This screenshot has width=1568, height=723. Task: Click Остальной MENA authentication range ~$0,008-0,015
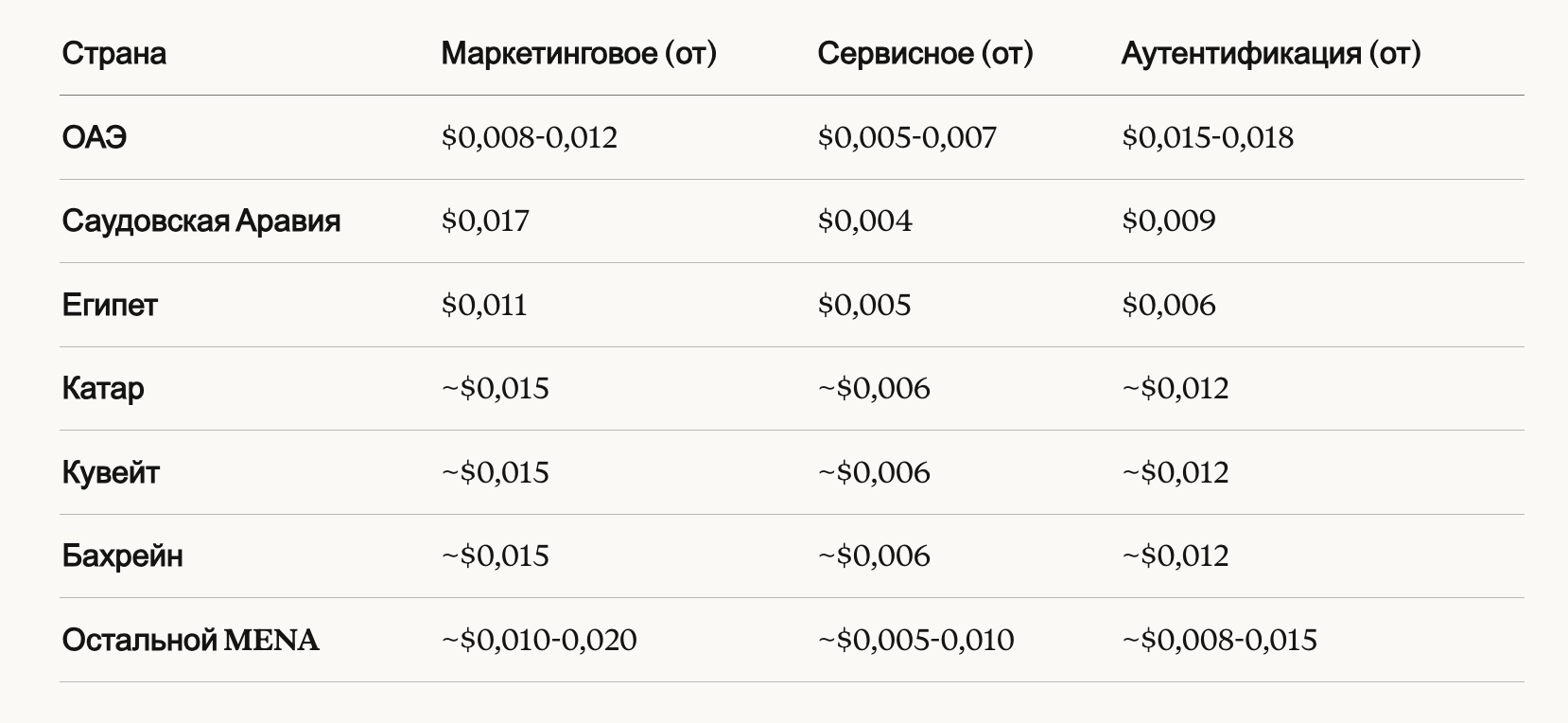(1219, 641)
